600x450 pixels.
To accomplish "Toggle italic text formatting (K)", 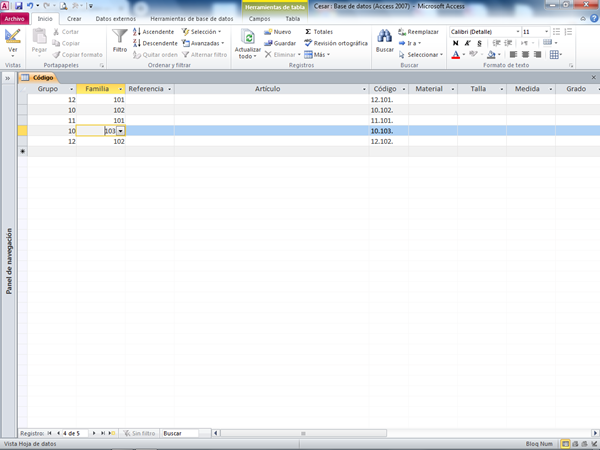I will (x=468, y=43).
